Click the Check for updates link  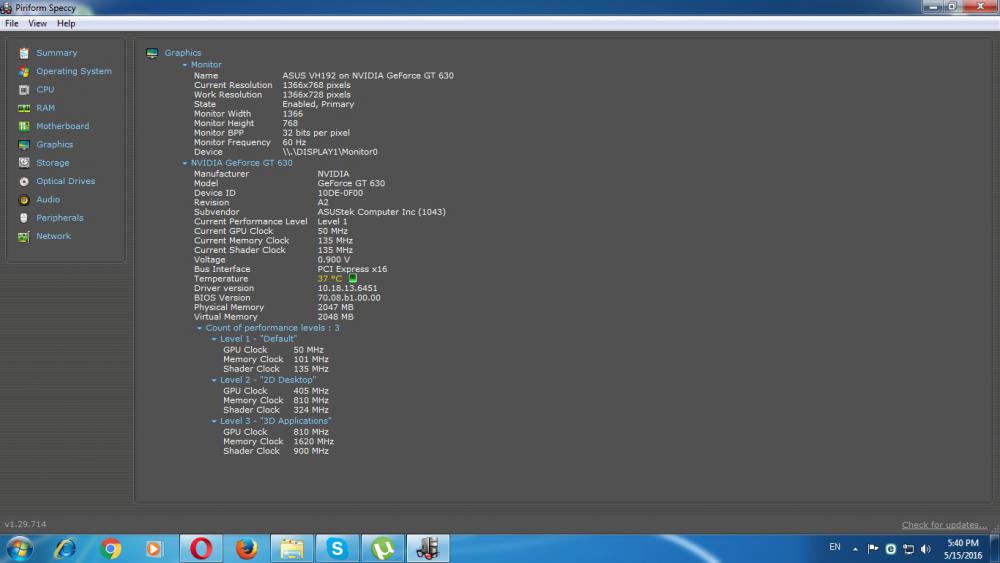click(x=943, y=525)
